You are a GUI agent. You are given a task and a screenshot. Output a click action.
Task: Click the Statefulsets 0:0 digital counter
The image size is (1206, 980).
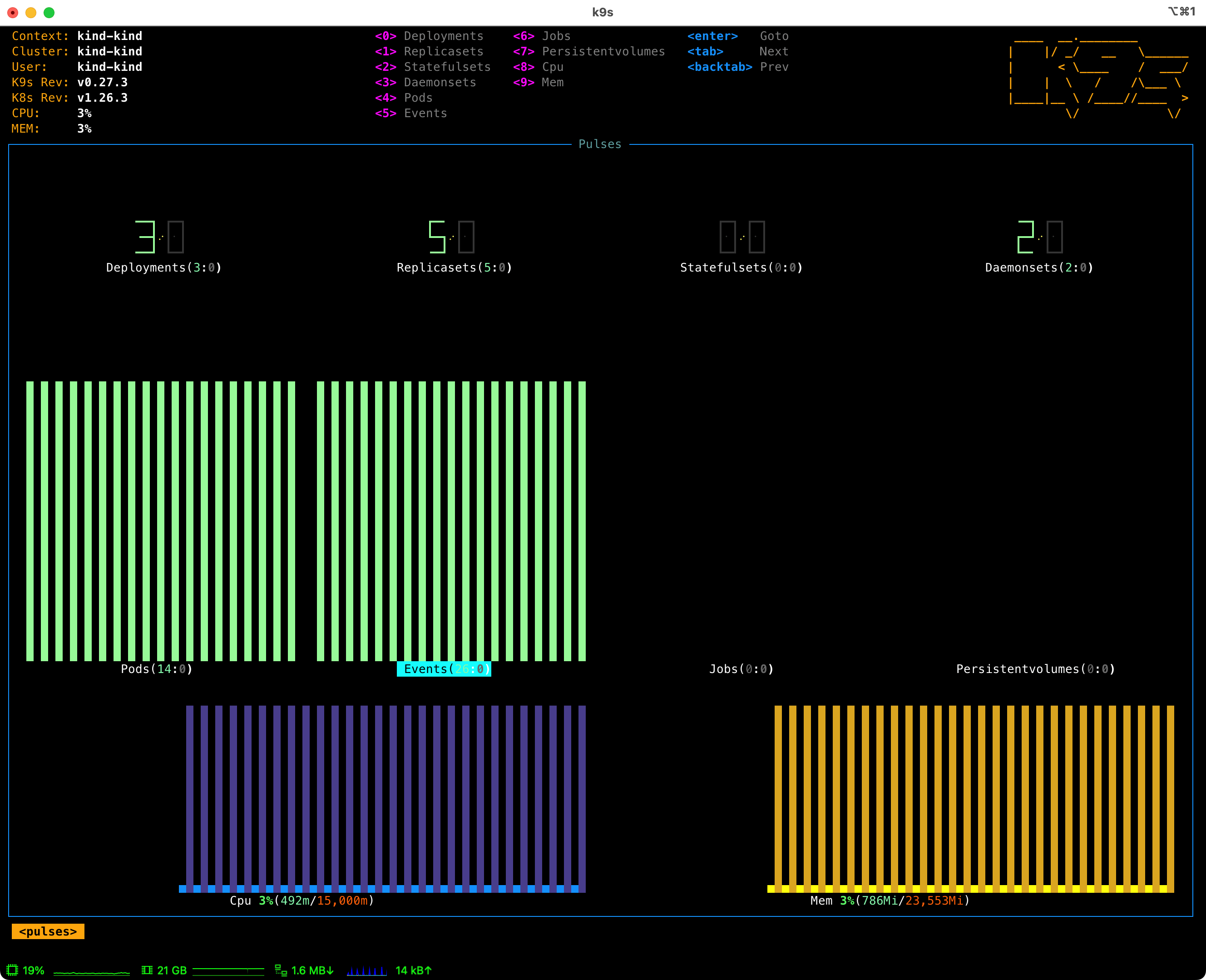[x=742, y=237]
